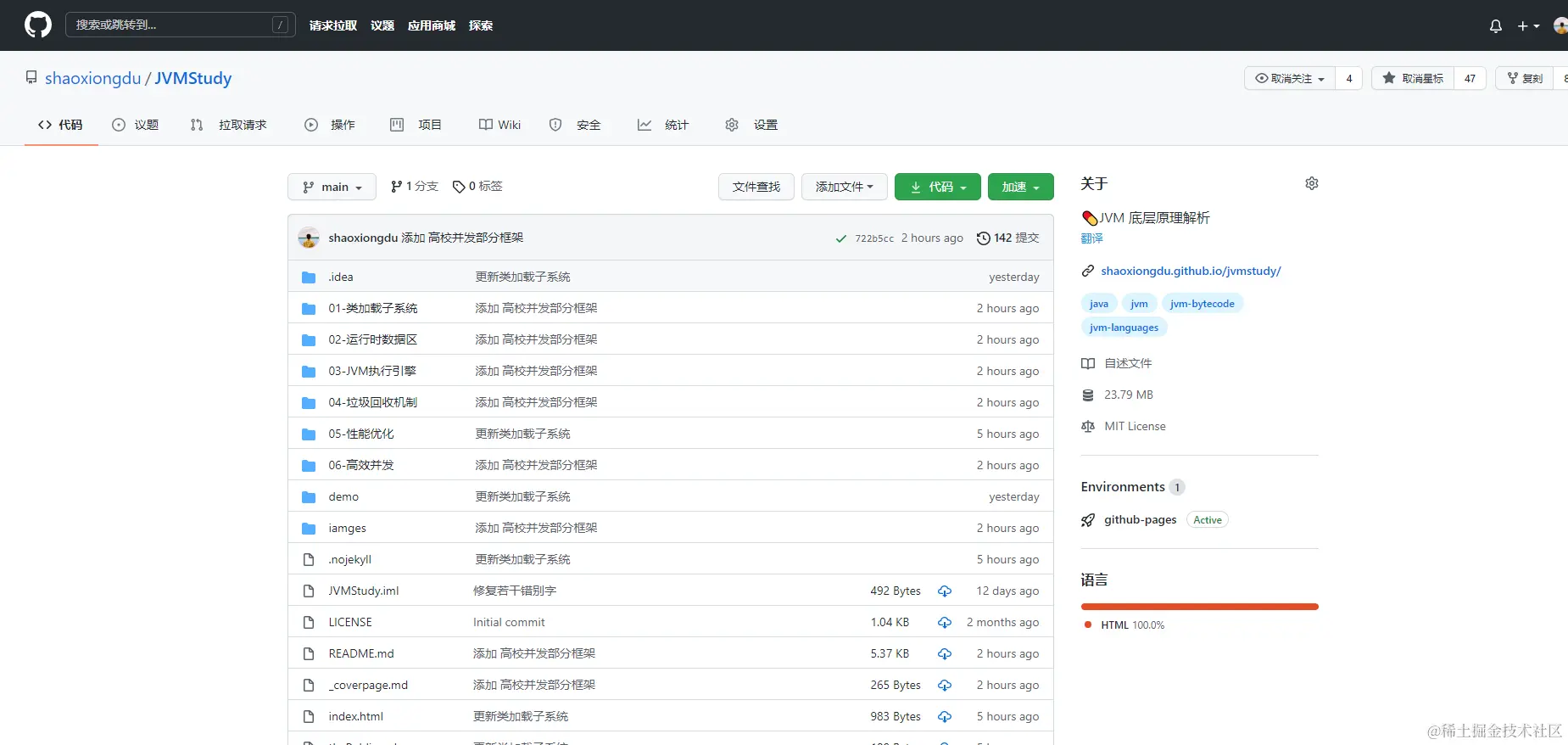The width and height of the screenshot is (1568, 745).
Task: Click the file icon for .nojekyll
Action: pos(309,559)
